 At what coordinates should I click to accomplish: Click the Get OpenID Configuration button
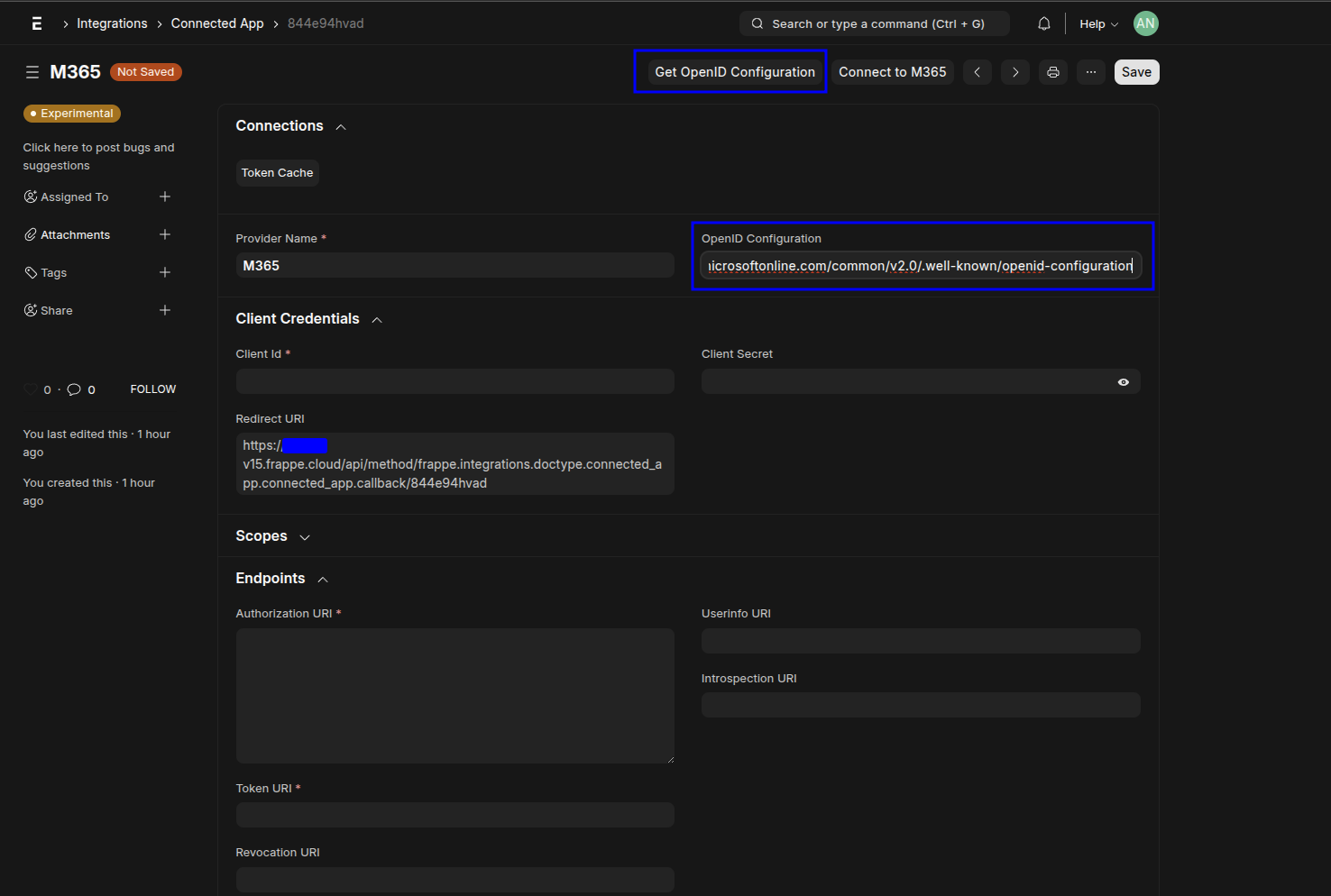pos(734,72)
